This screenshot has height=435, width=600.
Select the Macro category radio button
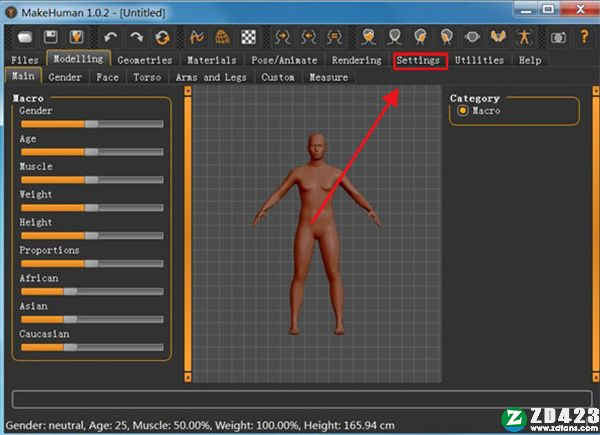point(463,111)
